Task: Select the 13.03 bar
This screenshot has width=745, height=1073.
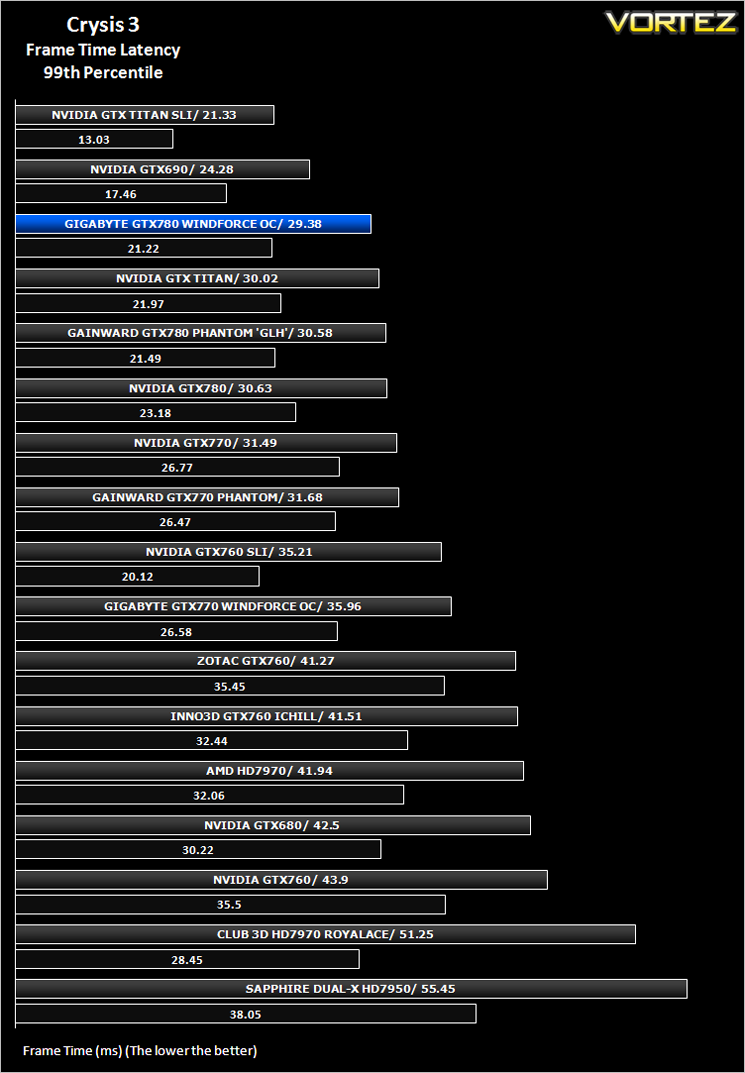Action: [x=94, y=139]
